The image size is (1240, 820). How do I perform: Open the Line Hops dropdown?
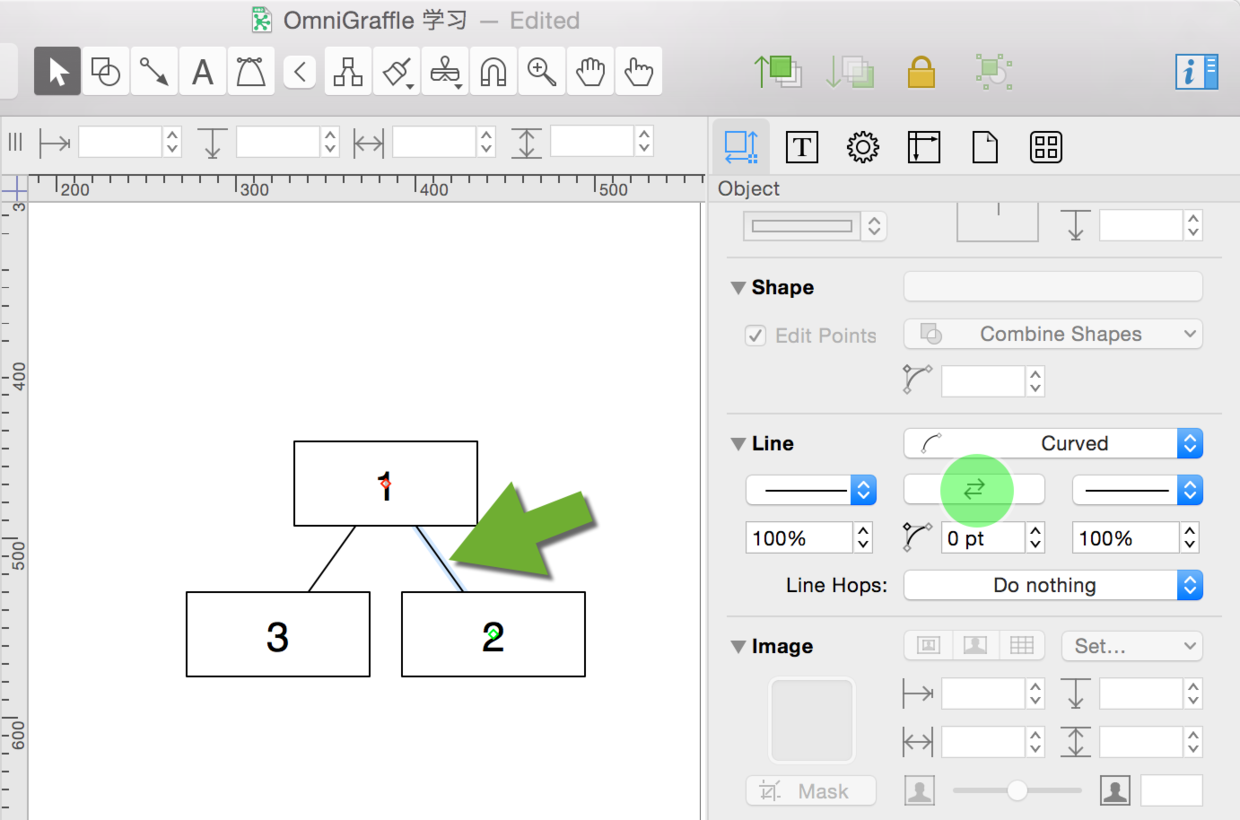click(x=1053, y=585)
